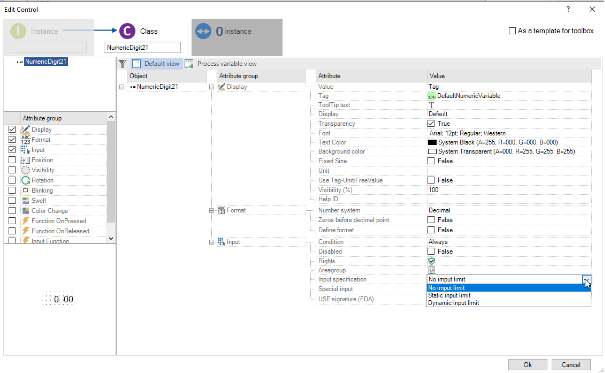Switch to Default view tab

[x=156, y=64]
